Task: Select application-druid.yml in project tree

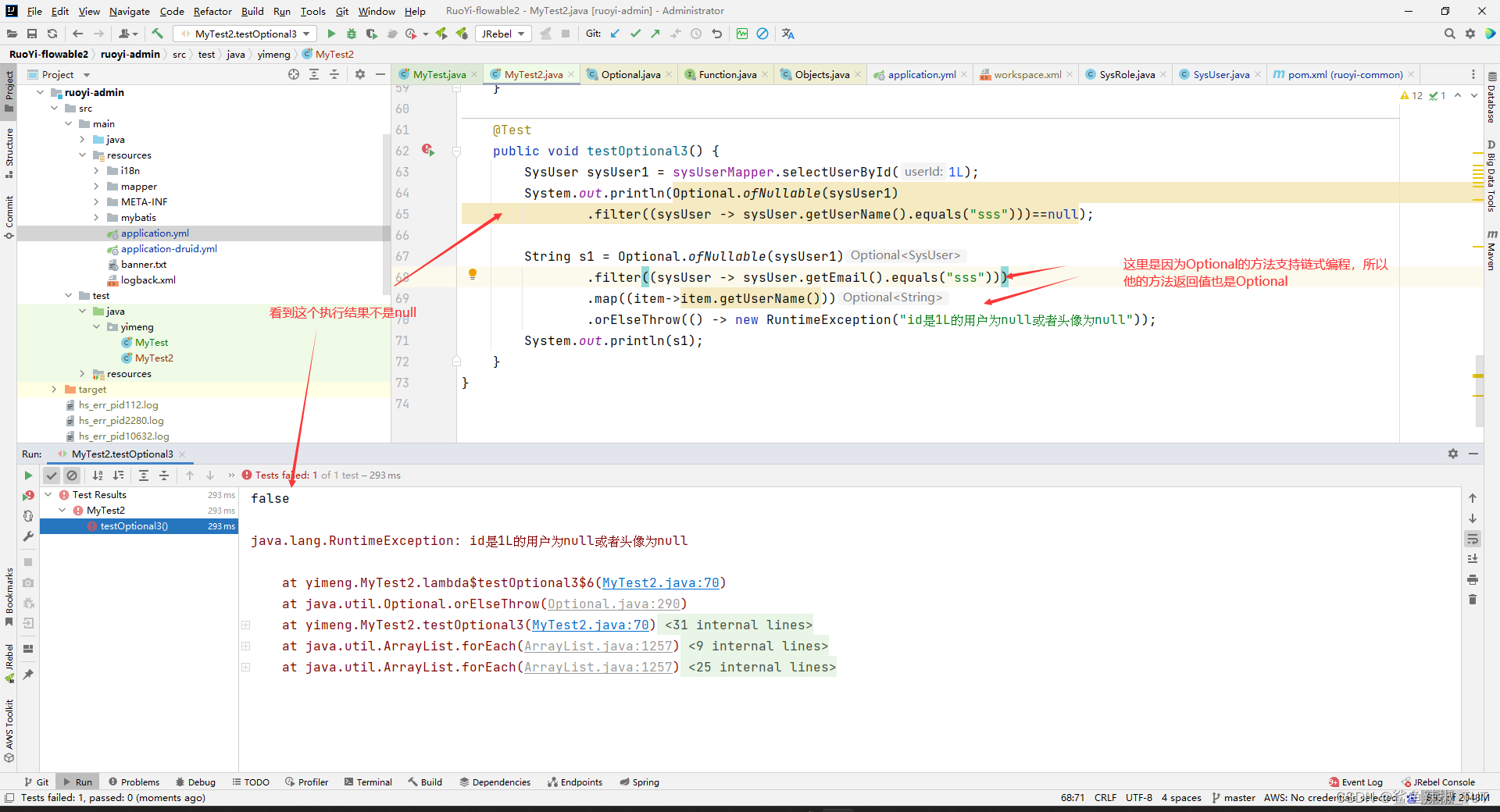Action: [169, 248]
